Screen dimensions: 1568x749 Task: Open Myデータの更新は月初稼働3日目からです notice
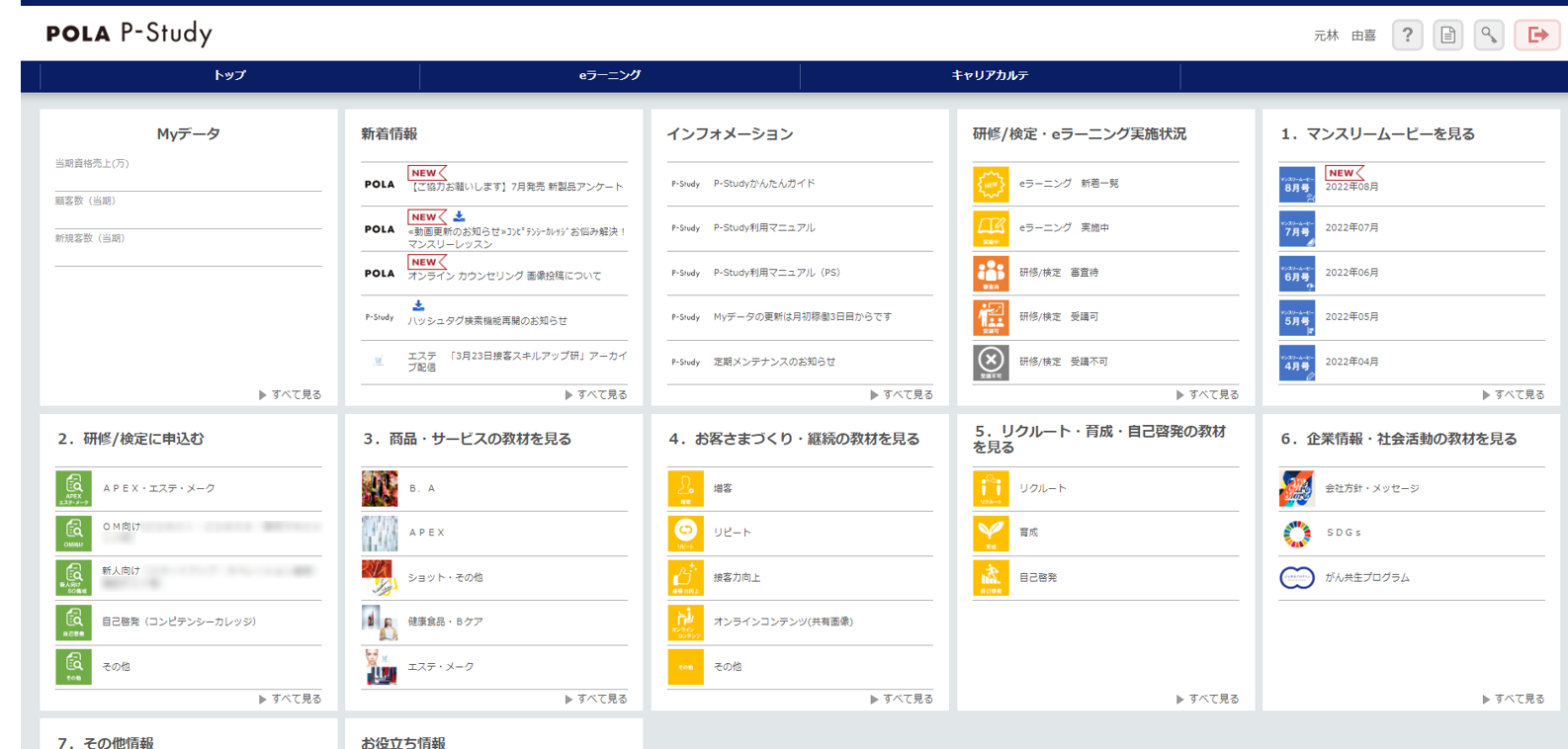tap(803, 317)
